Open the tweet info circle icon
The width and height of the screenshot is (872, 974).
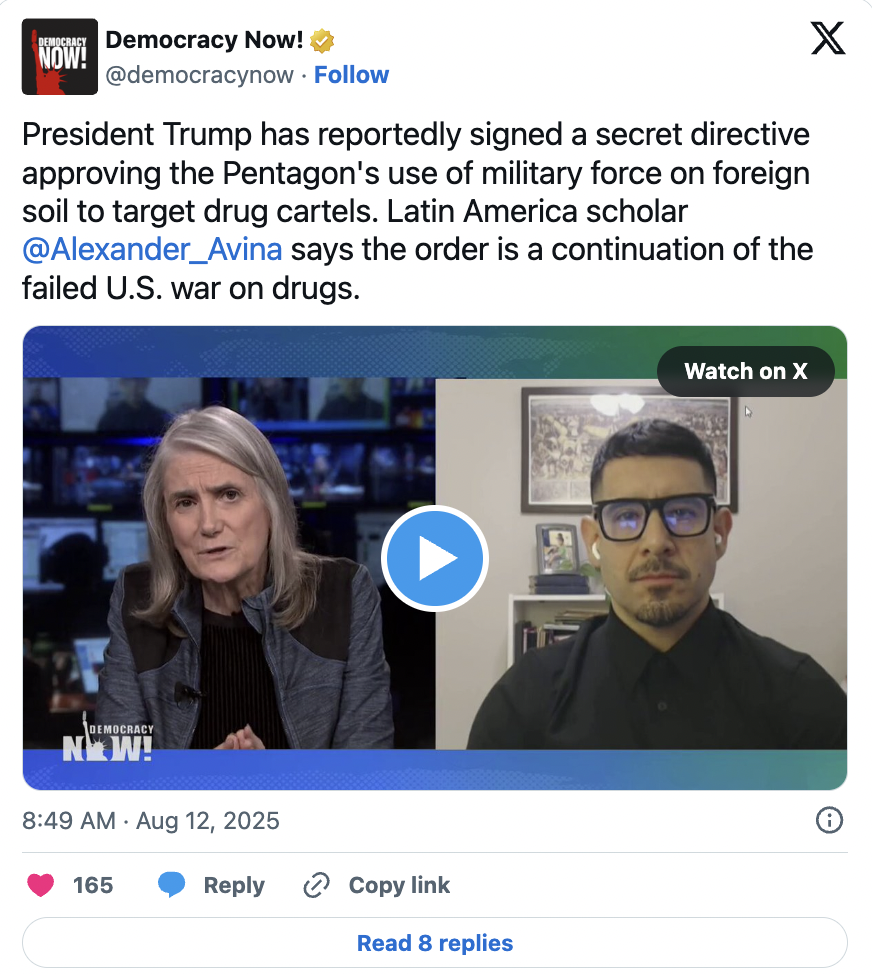pos(829,820)
